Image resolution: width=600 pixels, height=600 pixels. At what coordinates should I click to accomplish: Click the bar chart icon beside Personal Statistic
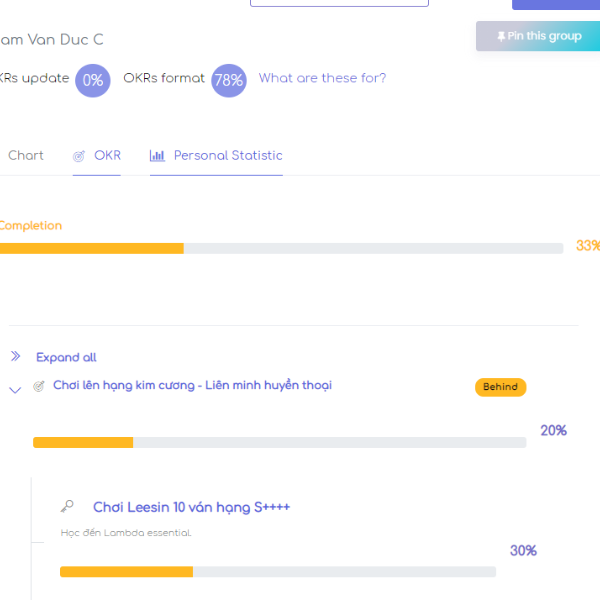click(157, 156)
